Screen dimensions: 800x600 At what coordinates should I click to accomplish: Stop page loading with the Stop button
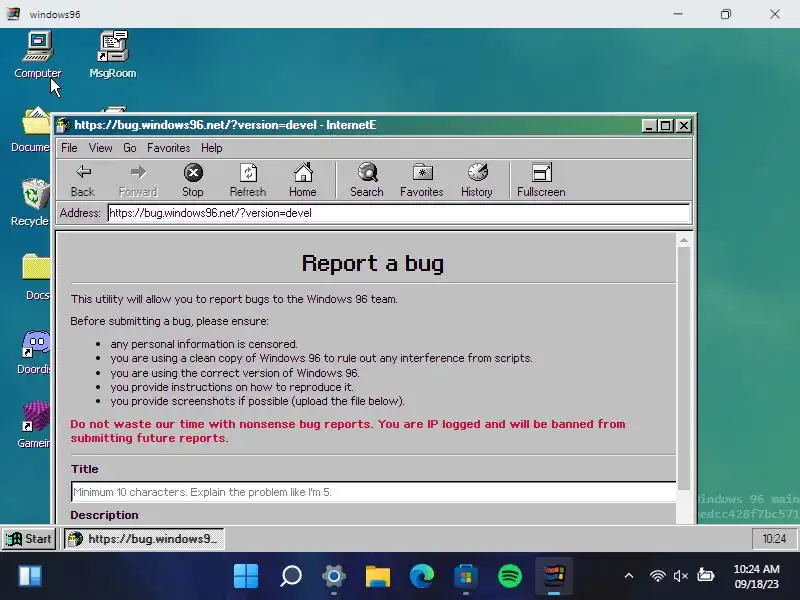pos(193,180)
